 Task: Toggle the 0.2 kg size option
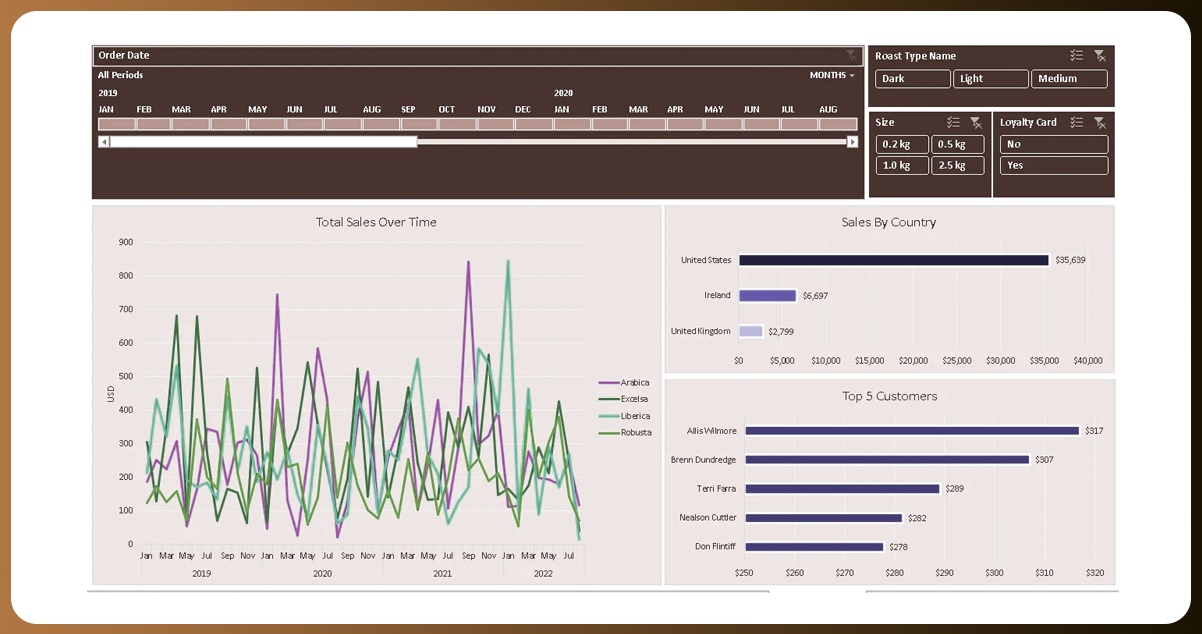pyautogui.click(x=901, y=144)
